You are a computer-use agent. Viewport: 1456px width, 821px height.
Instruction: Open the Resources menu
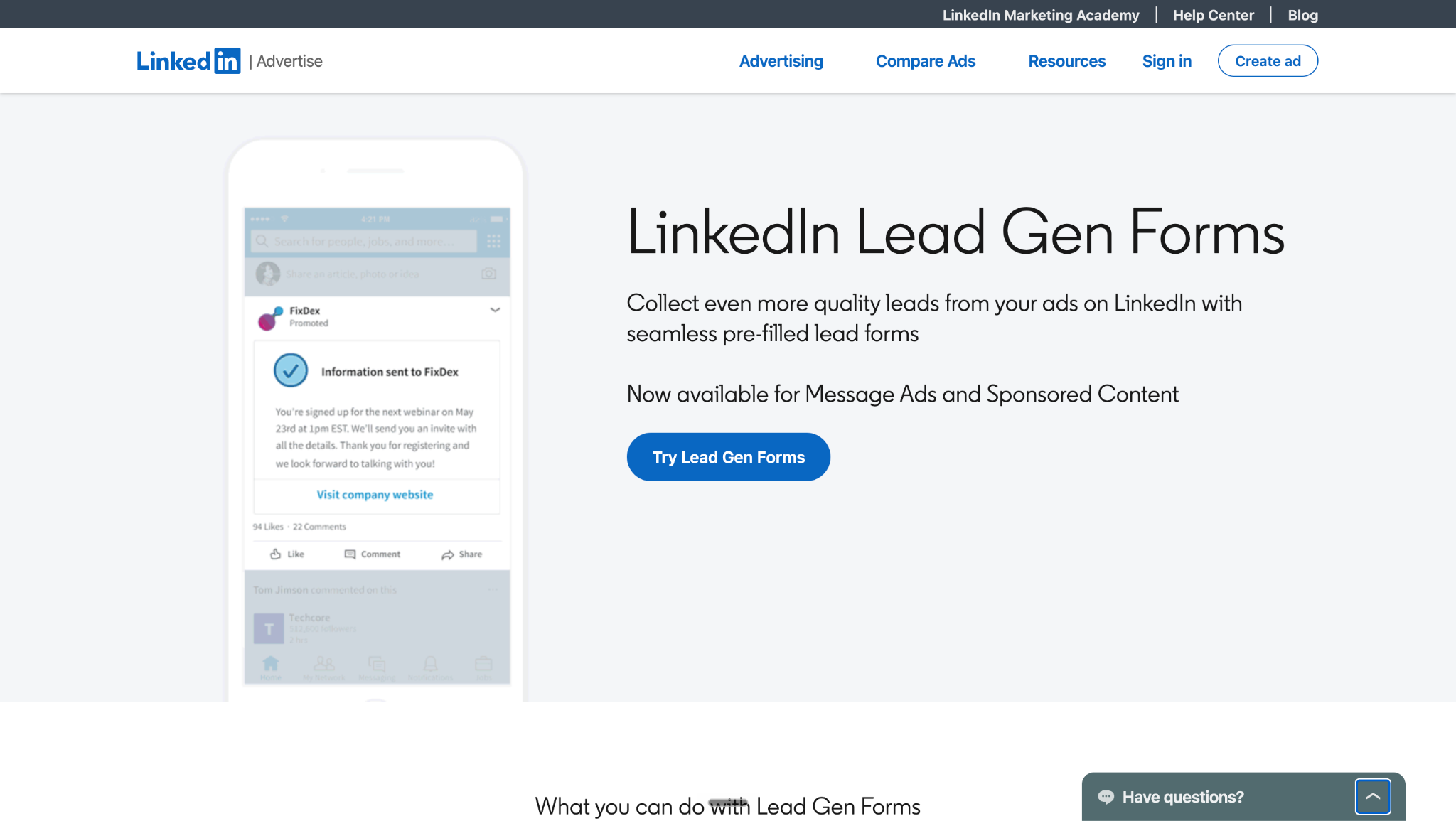[1066, 61]
